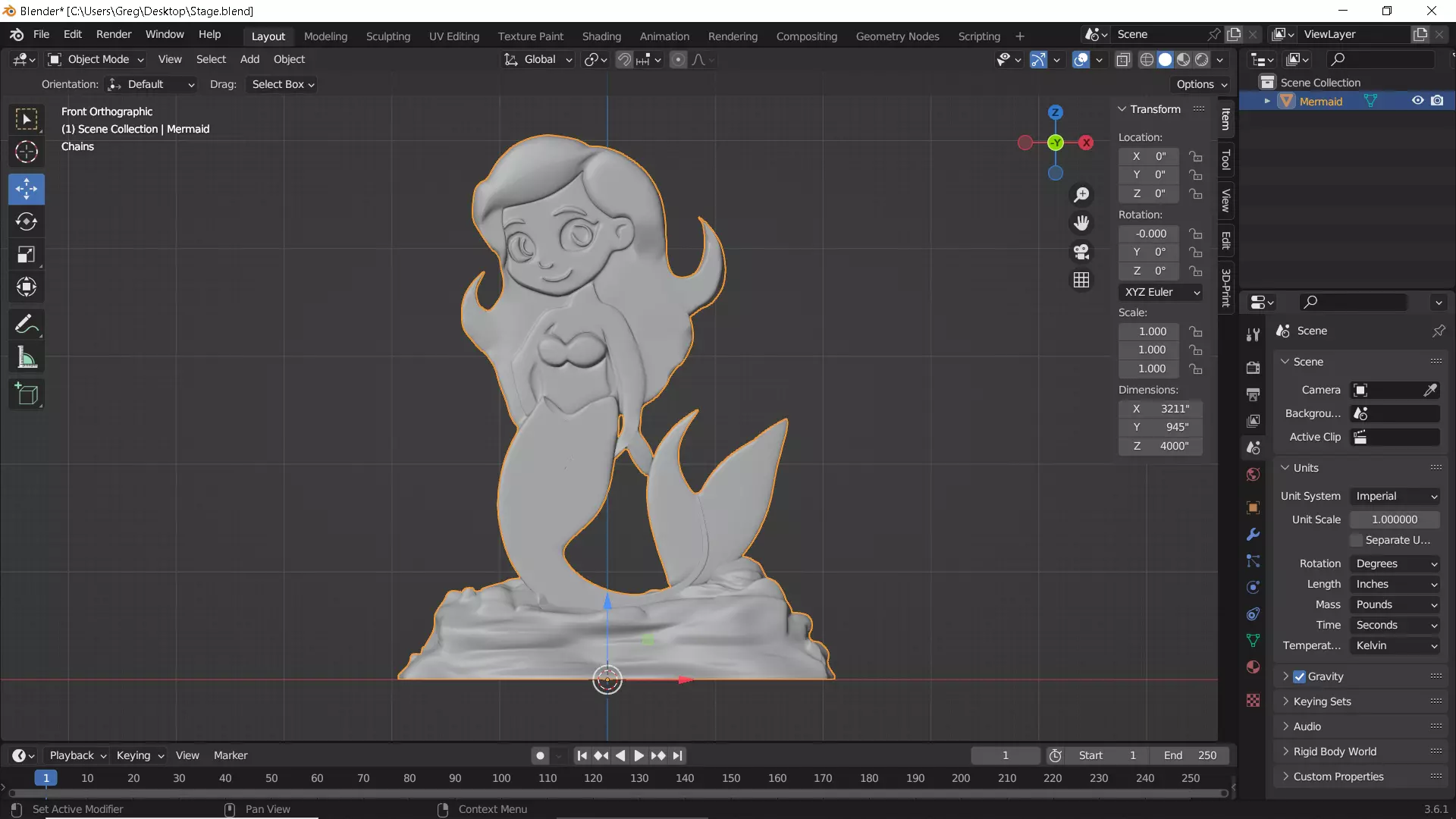Open the Texture properties checker tab
This screenshot has width=1456, height=819.
pos(1253,700)
